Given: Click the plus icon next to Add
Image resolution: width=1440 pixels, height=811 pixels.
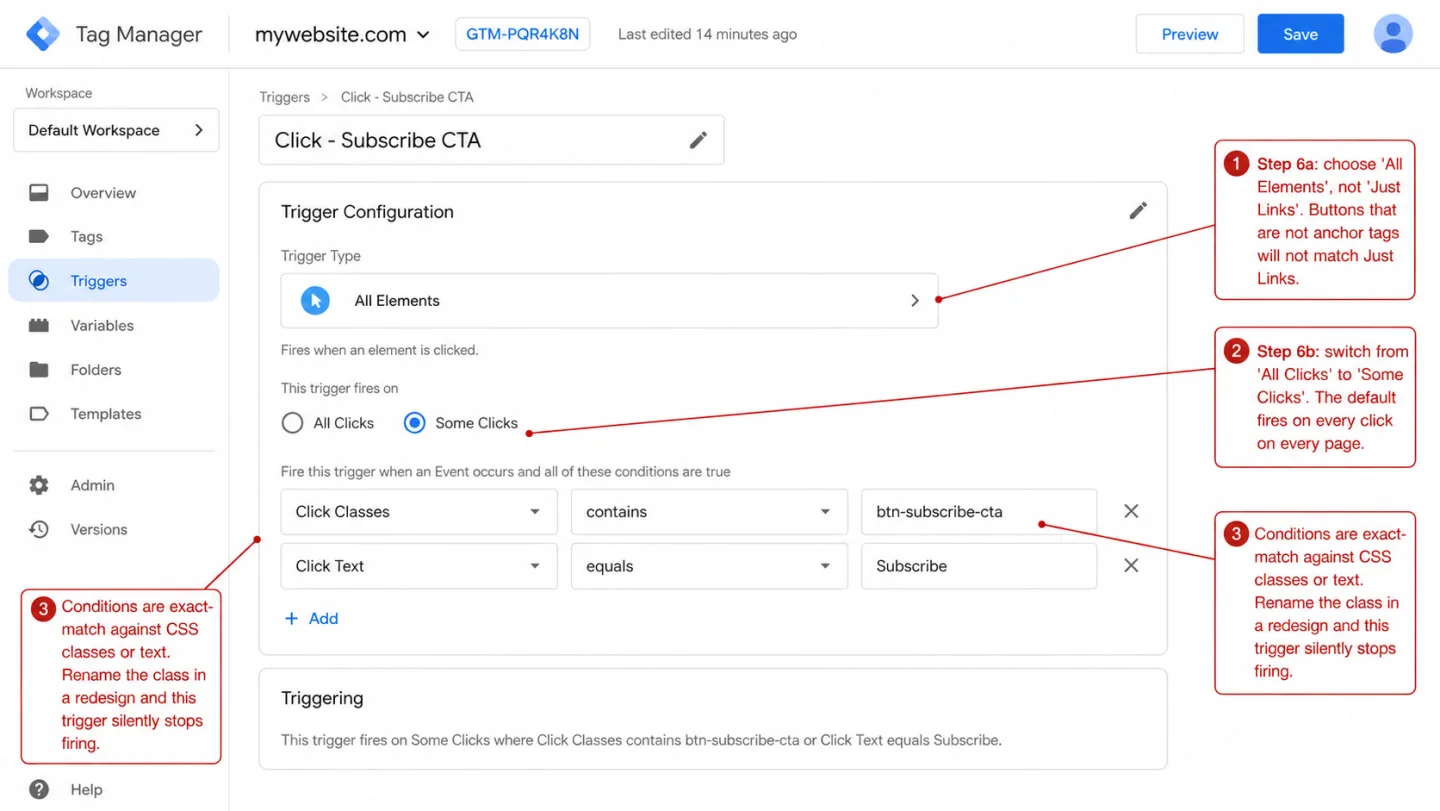Looking at the screenshot, I should coord(292,618).
